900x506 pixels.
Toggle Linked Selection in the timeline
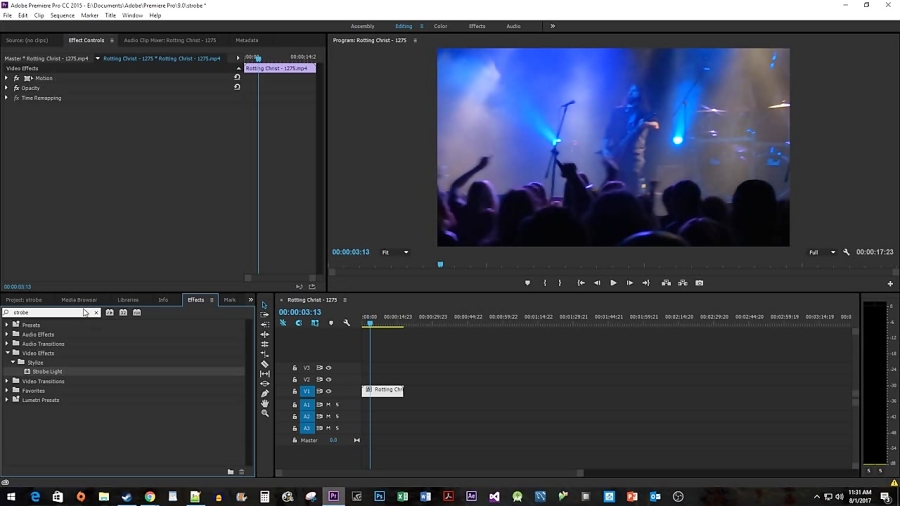315,323
